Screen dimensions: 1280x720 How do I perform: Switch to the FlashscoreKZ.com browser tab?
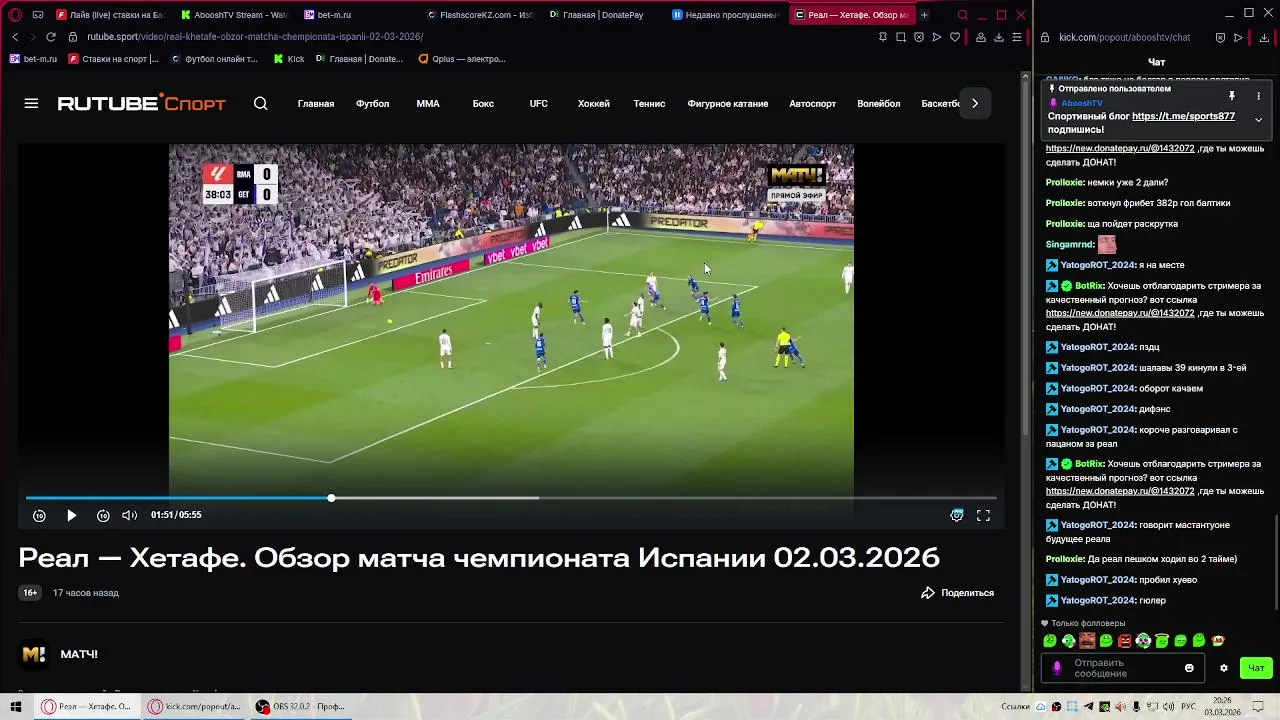point(480,15)
